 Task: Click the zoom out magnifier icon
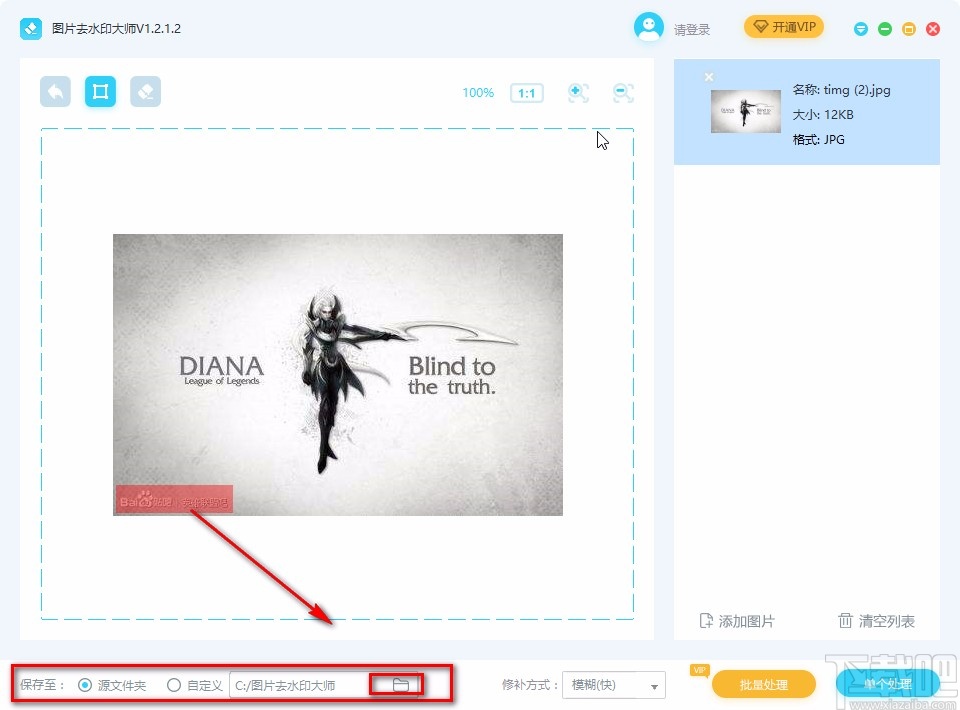tap(623, 93)
